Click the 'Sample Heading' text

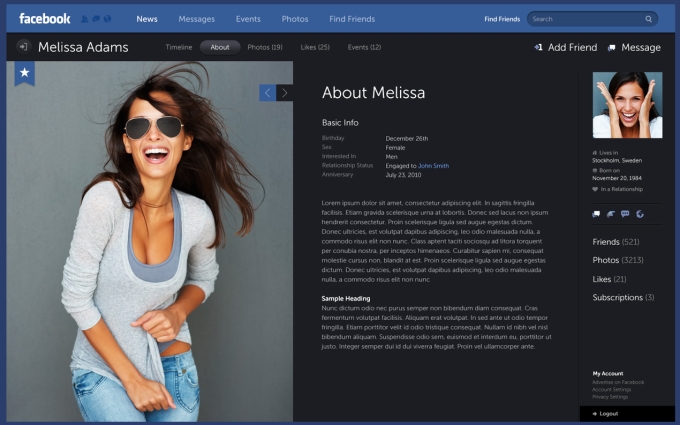pos(346,298)
